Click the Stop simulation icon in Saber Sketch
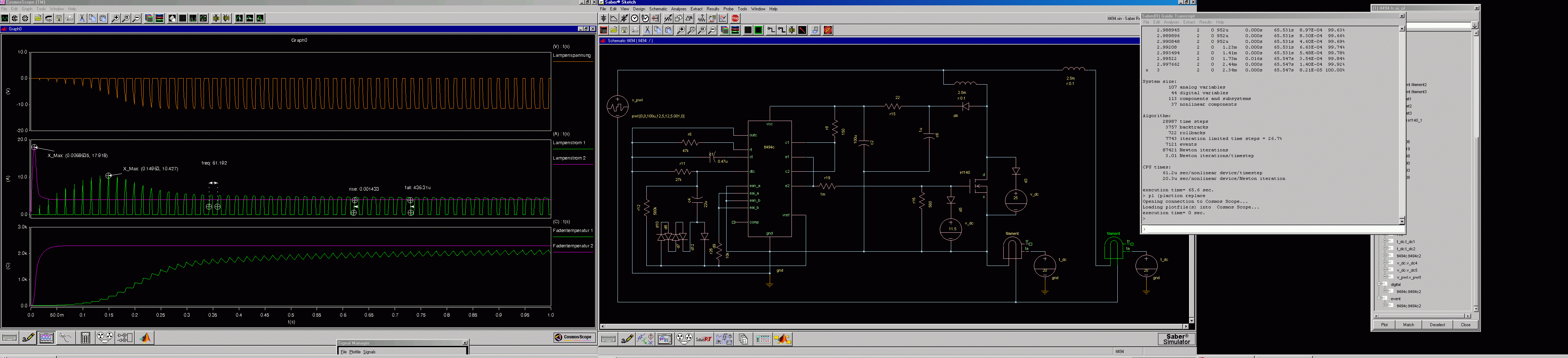Image resolution: width=1568 pixels, height=358 pixels. (735, 18)
